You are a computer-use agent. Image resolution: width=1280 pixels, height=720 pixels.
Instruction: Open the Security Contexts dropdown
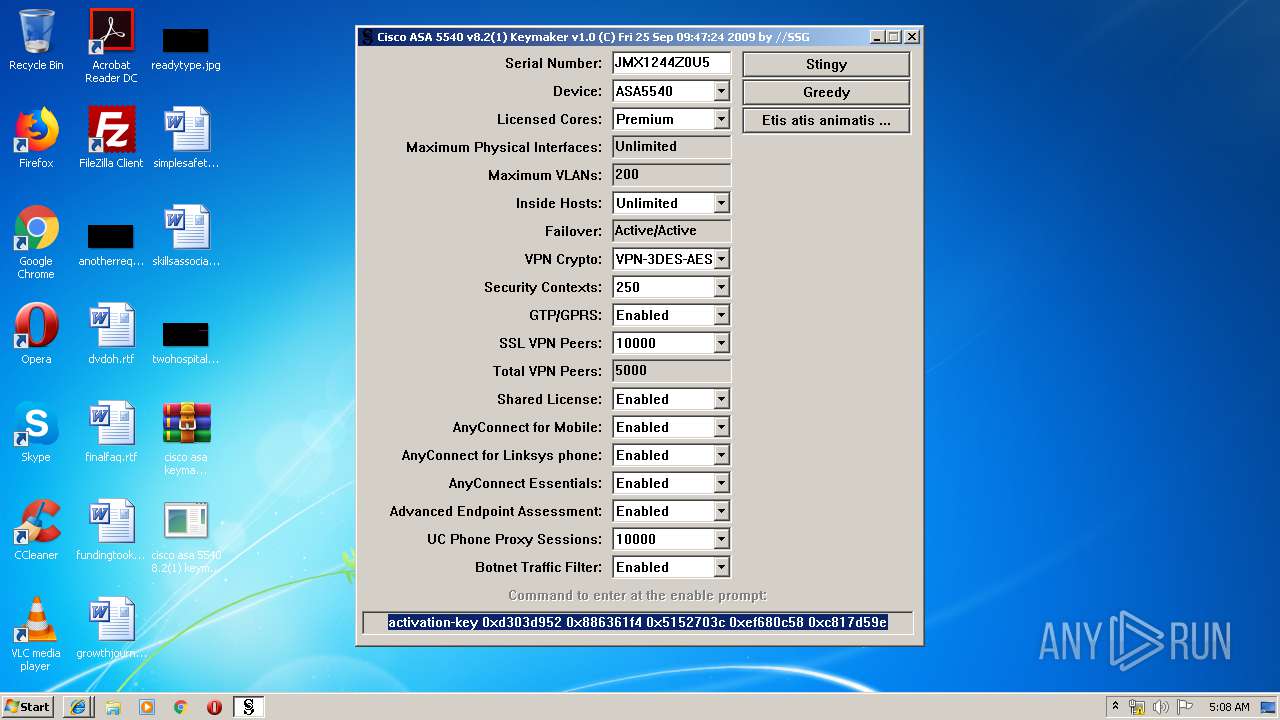point(721,287)
